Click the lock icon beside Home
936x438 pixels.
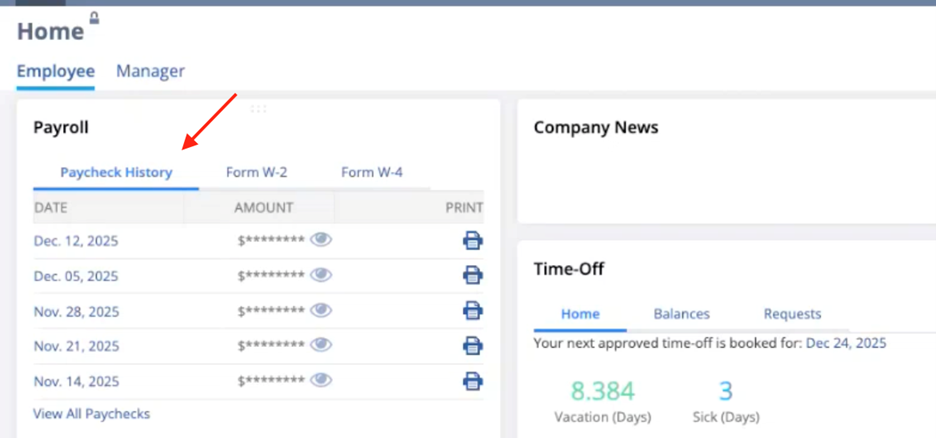[94, 18]
